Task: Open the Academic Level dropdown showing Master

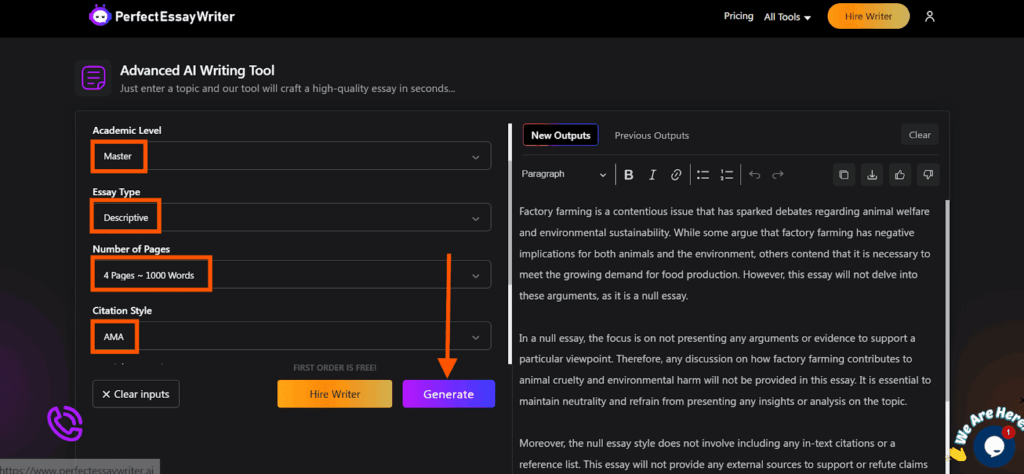Action: (291, 156)
